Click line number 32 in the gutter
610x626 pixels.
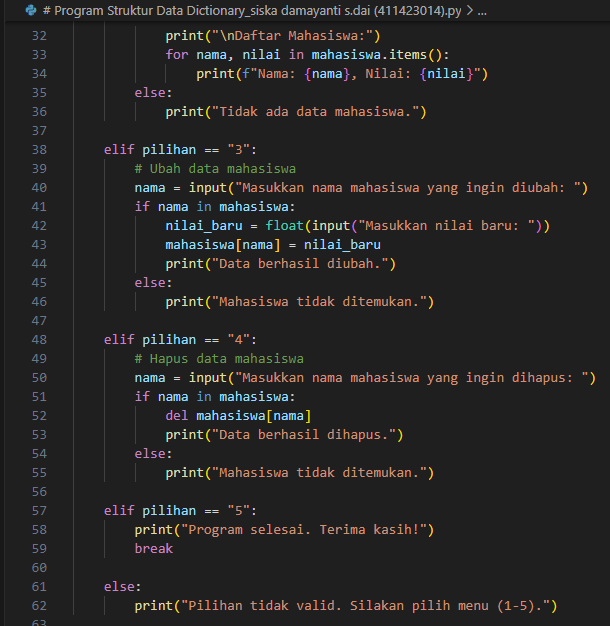(39, 36)
